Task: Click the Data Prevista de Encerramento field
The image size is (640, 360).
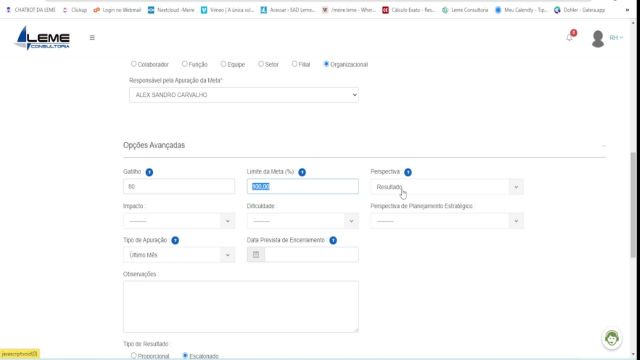Action: click(x=312, y=255)
